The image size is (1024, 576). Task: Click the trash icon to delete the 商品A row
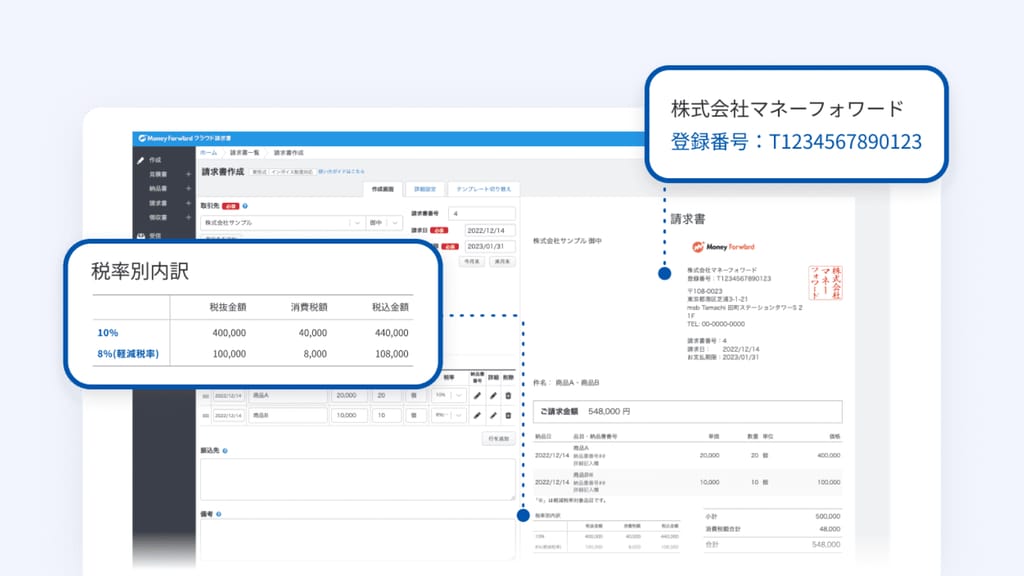pyautogui.click(x=508, y=396)
